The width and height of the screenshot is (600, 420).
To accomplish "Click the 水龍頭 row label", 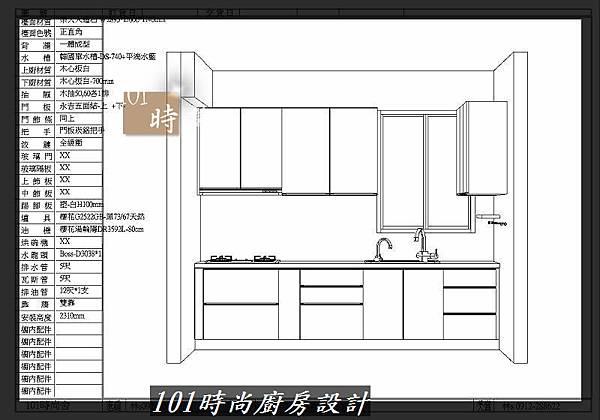I will click(x=37, y=255).
